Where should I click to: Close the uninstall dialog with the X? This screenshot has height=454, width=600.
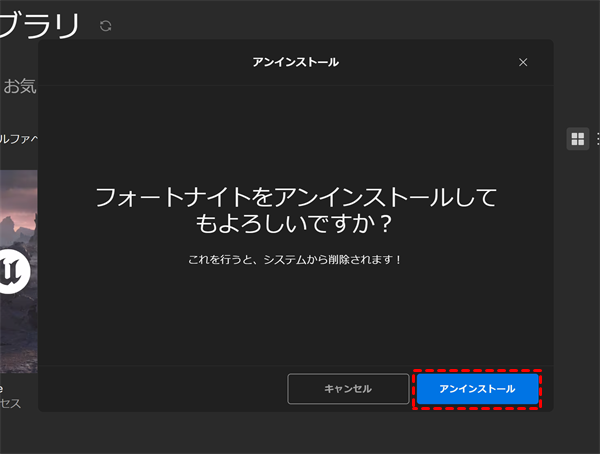(x=523, y=62)
